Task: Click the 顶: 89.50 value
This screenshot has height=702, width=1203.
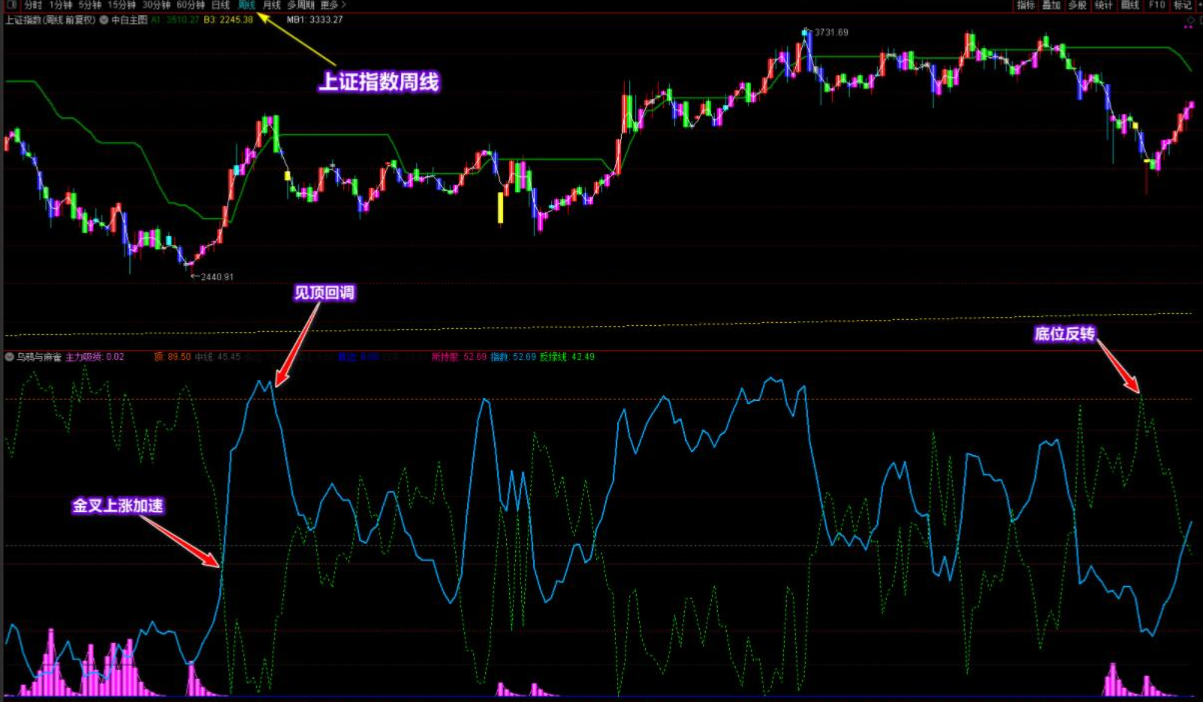Action: click(173, 357)
